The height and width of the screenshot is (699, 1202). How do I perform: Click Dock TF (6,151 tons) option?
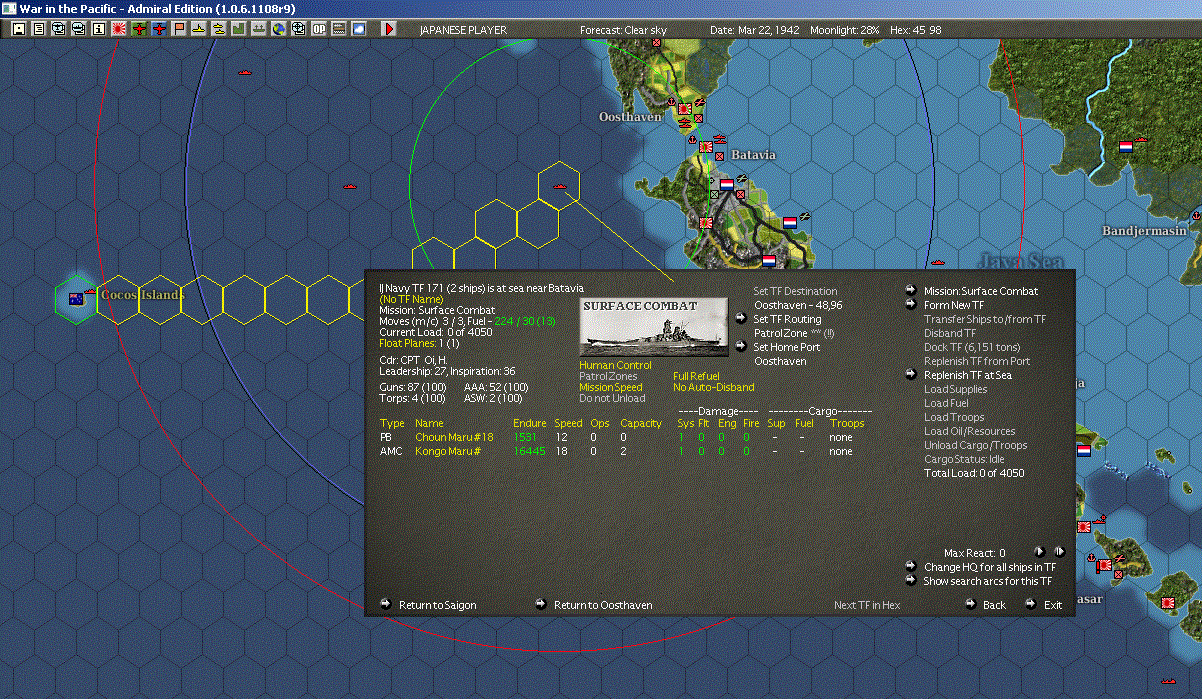coord(974,347)
